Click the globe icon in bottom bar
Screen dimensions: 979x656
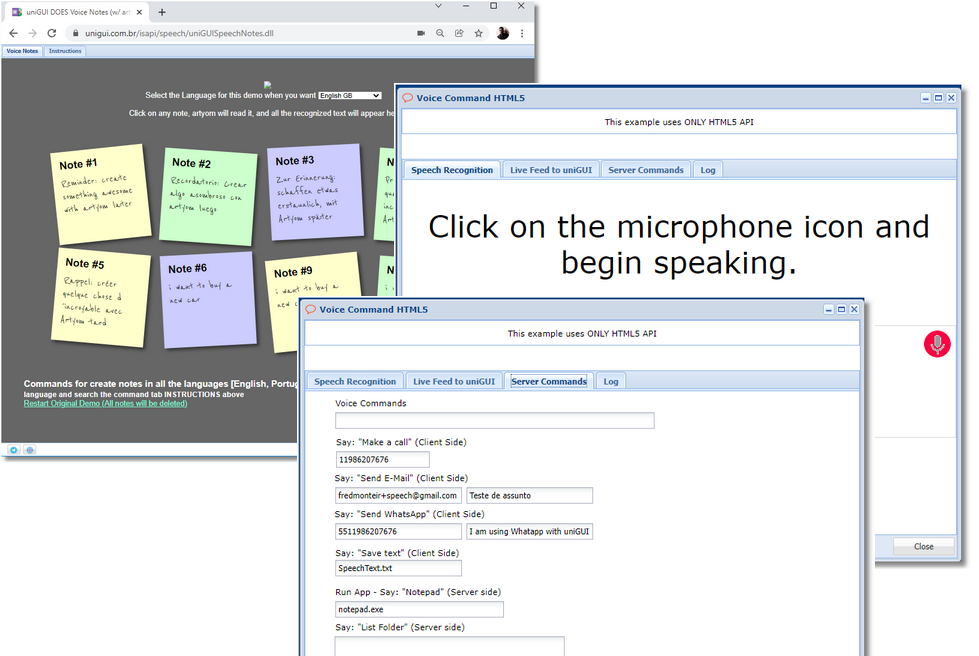(x=30, y=450)
